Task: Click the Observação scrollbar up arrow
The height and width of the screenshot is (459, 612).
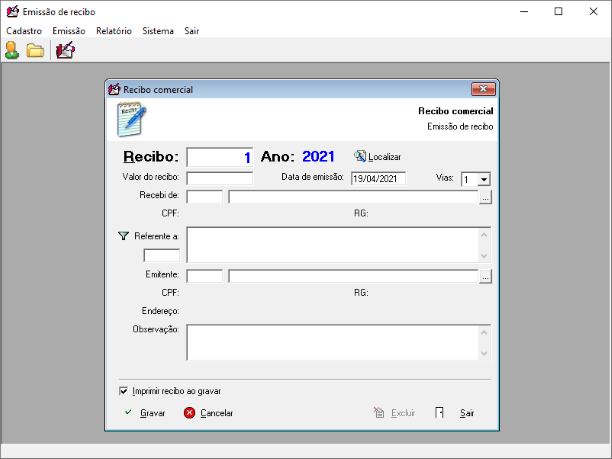Action: (484, 333)
